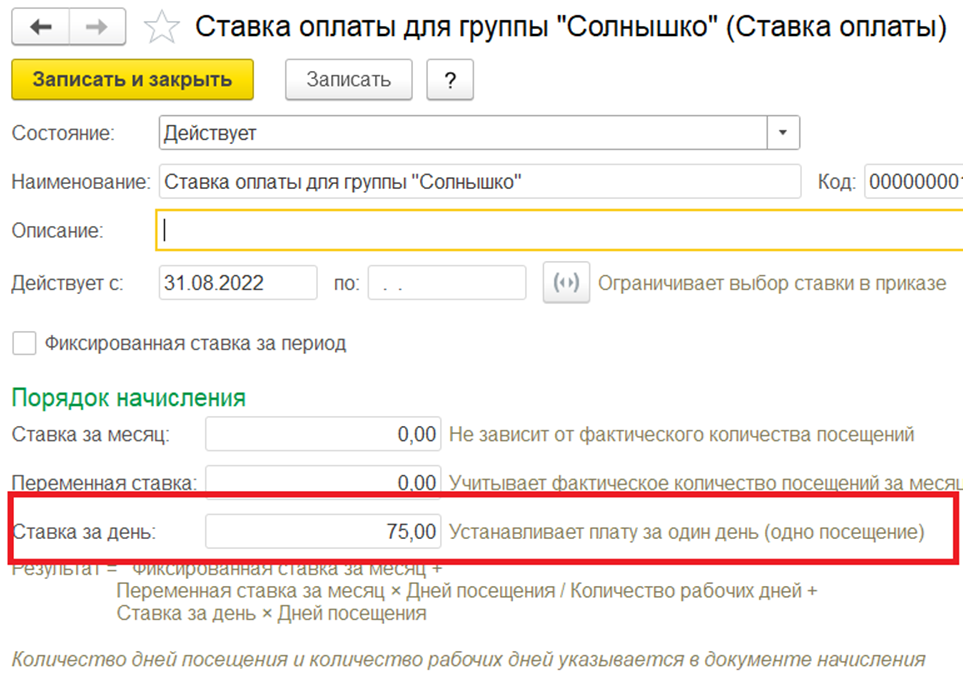
Task: Click the 'Записать' button
Action: [x=348, y=80]
